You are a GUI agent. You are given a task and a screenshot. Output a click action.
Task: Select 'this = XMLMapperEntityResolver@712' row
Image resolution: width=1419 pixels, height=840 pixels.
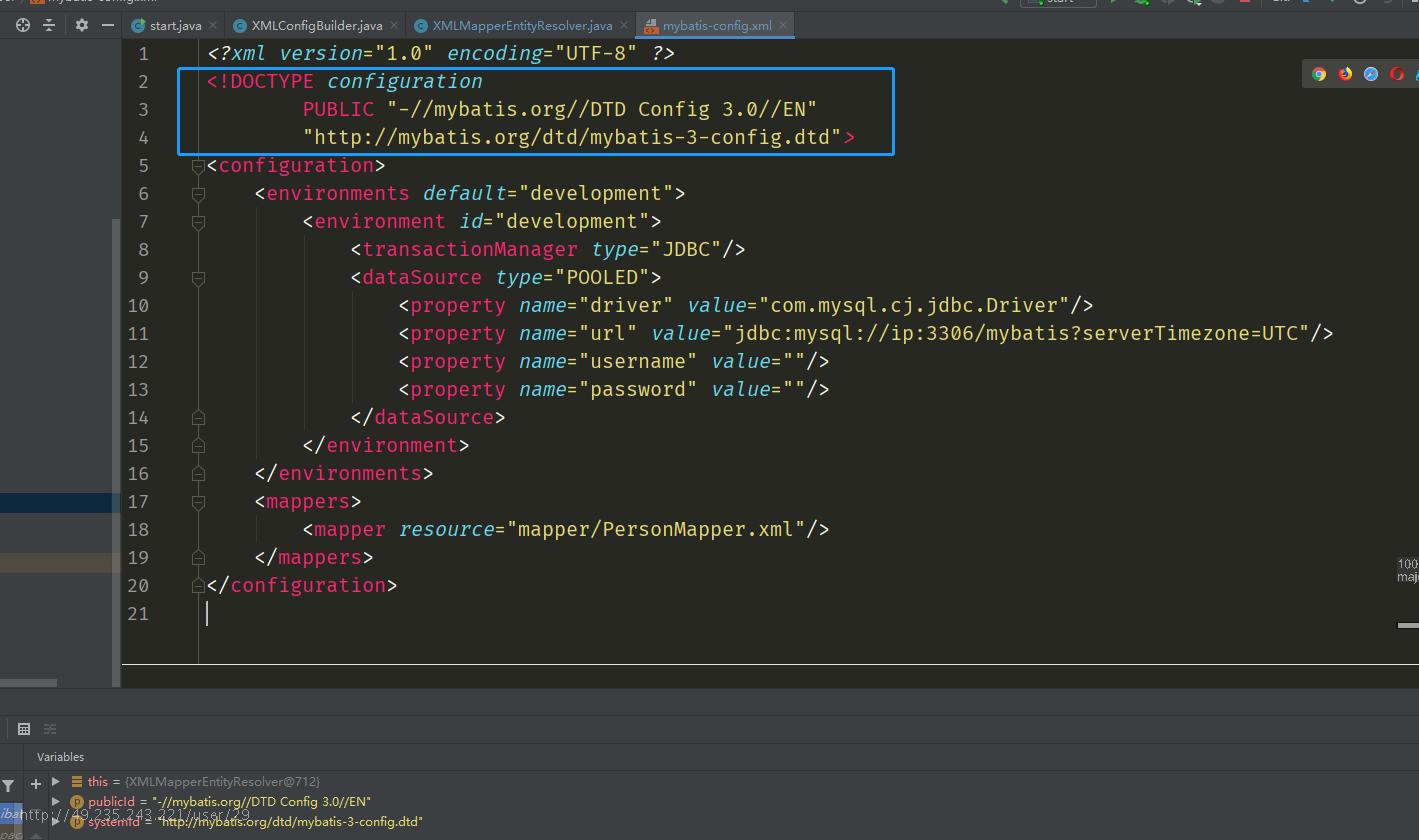pyautogui.click(x=196, y=781)
